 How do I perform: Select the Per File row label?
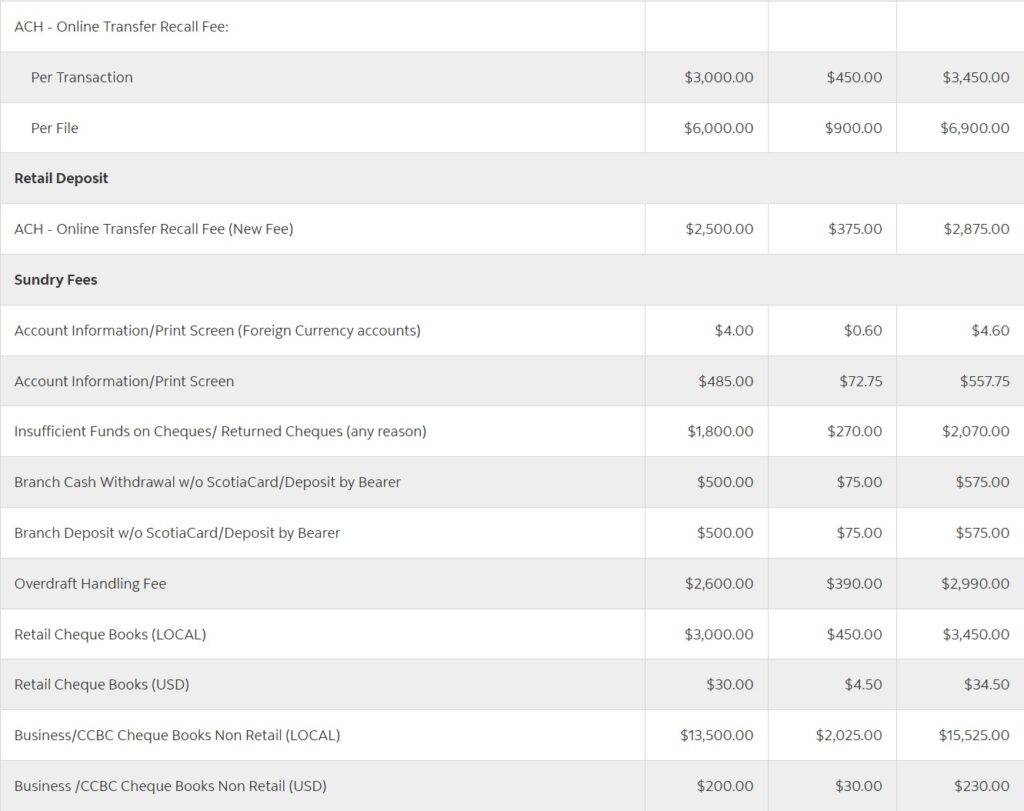[54, 128]
